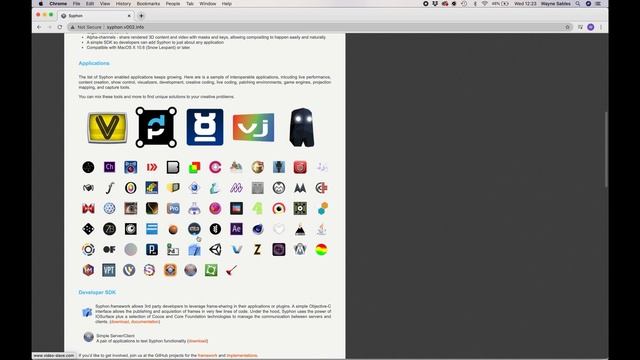
Task: Click the address bar showing syphon.v002.info
Action: pyautogui.click(x=320, y=27)
